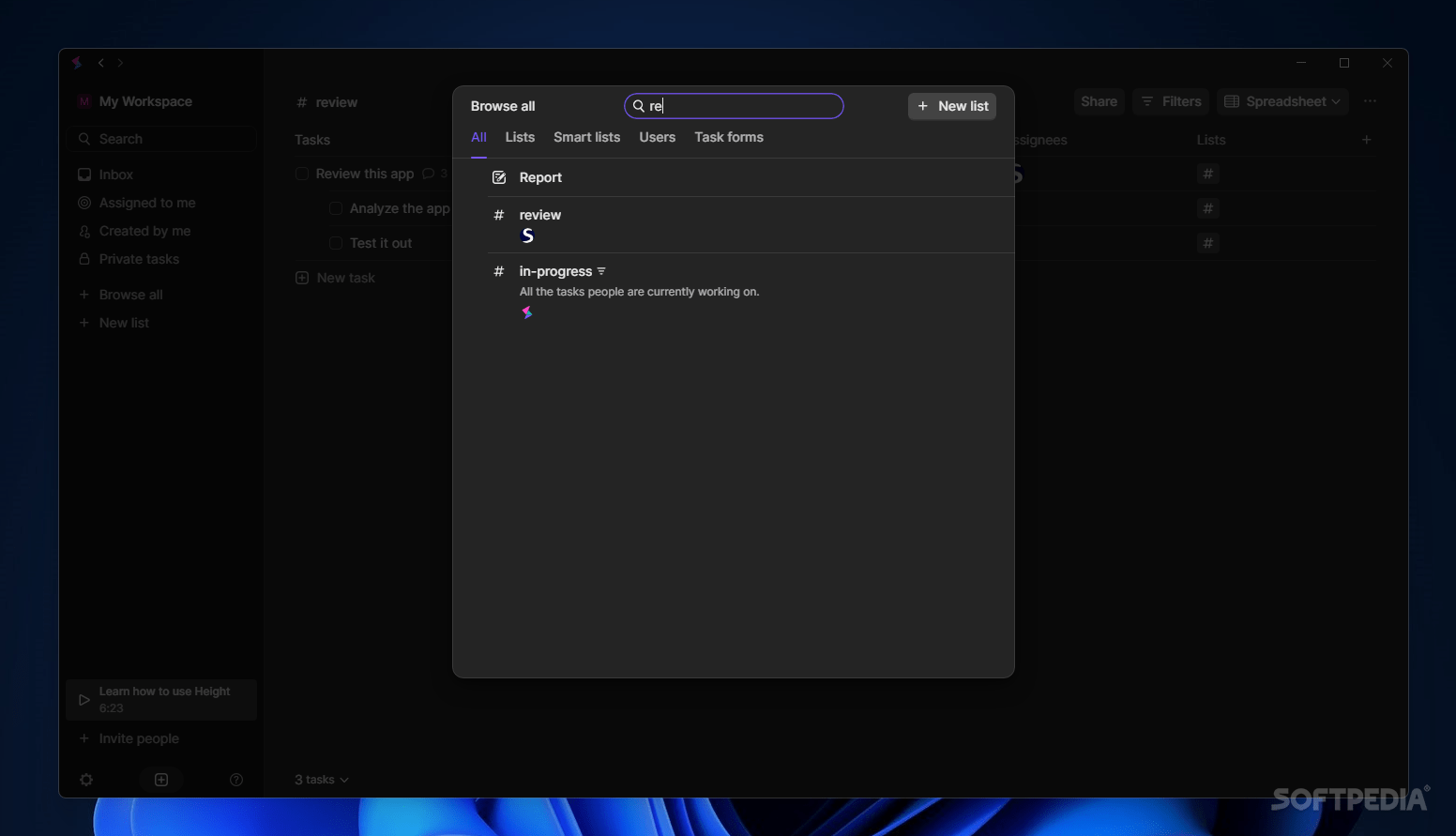
Task: Click the New list button in the dialog
Action: click(x=952, y=106)
